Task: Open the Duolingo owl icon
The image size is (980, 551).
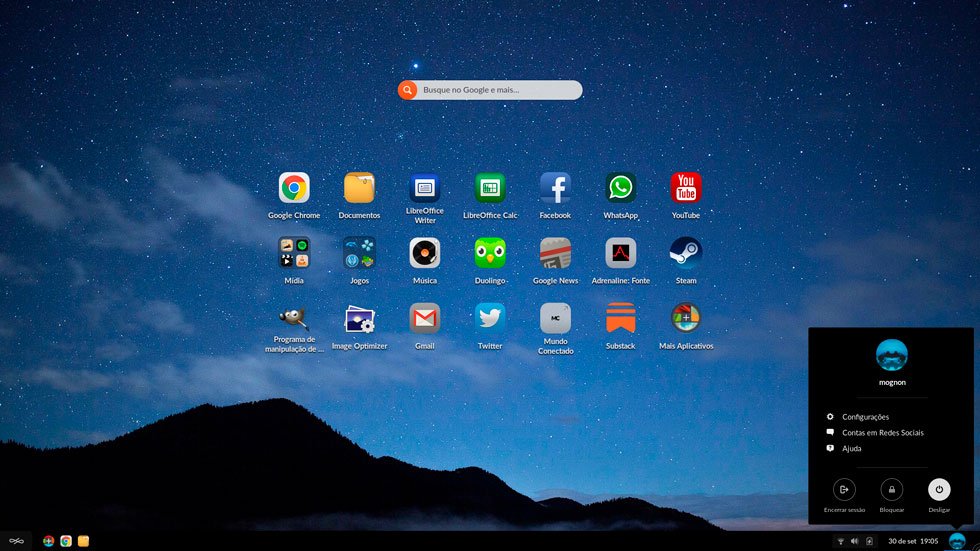Action: [490, 253]
